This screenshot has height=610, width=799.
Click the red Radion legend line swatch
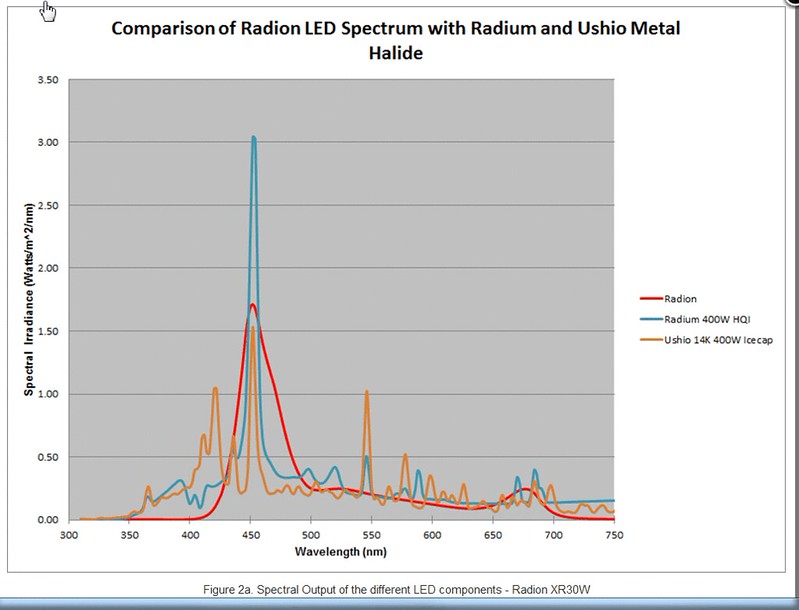(x=653, y=298)
